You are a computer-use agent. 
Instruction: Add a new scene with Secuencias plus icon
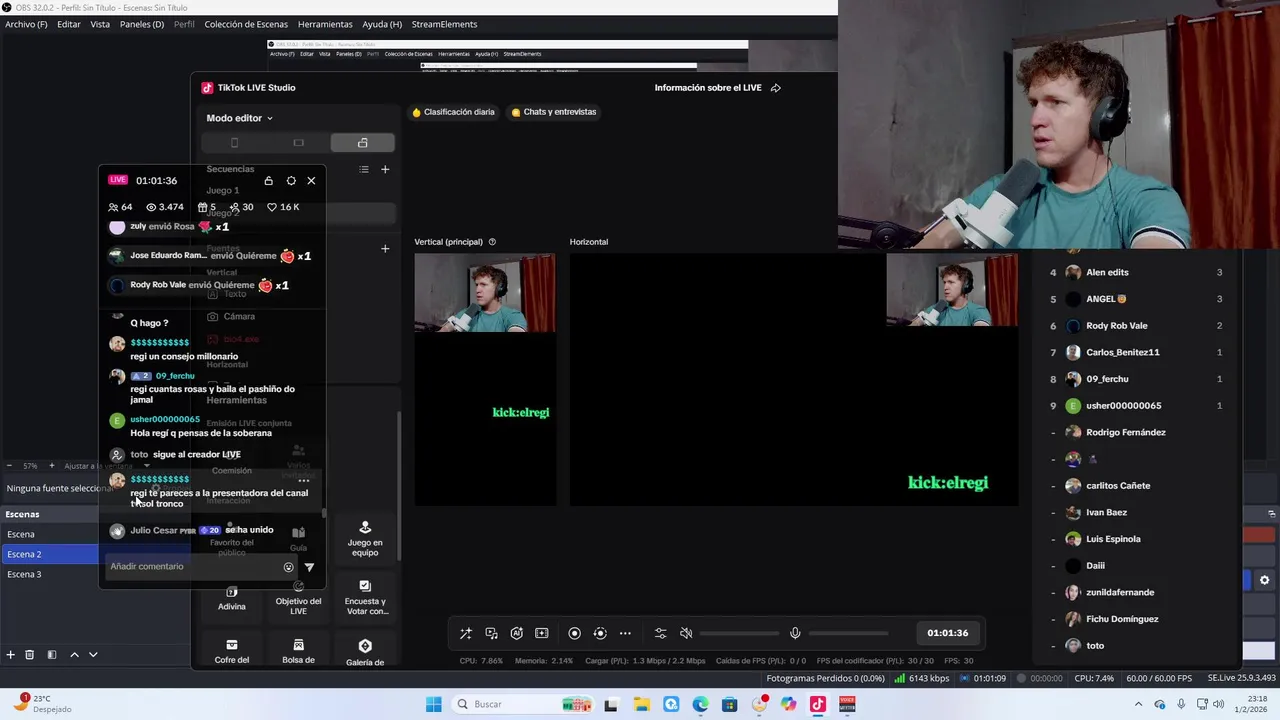point(385,169)
